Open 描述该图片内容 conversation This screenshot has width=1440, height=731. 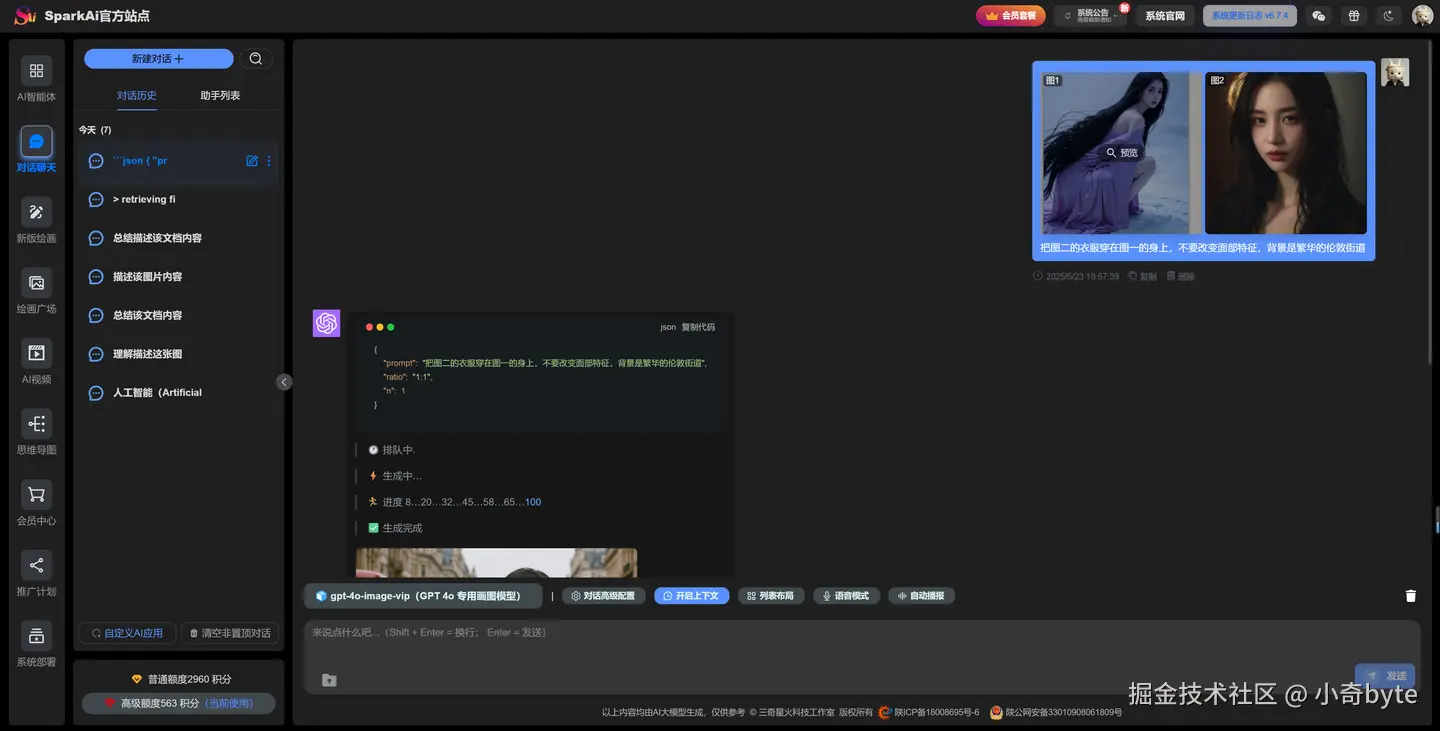click(x=178, y=277)
